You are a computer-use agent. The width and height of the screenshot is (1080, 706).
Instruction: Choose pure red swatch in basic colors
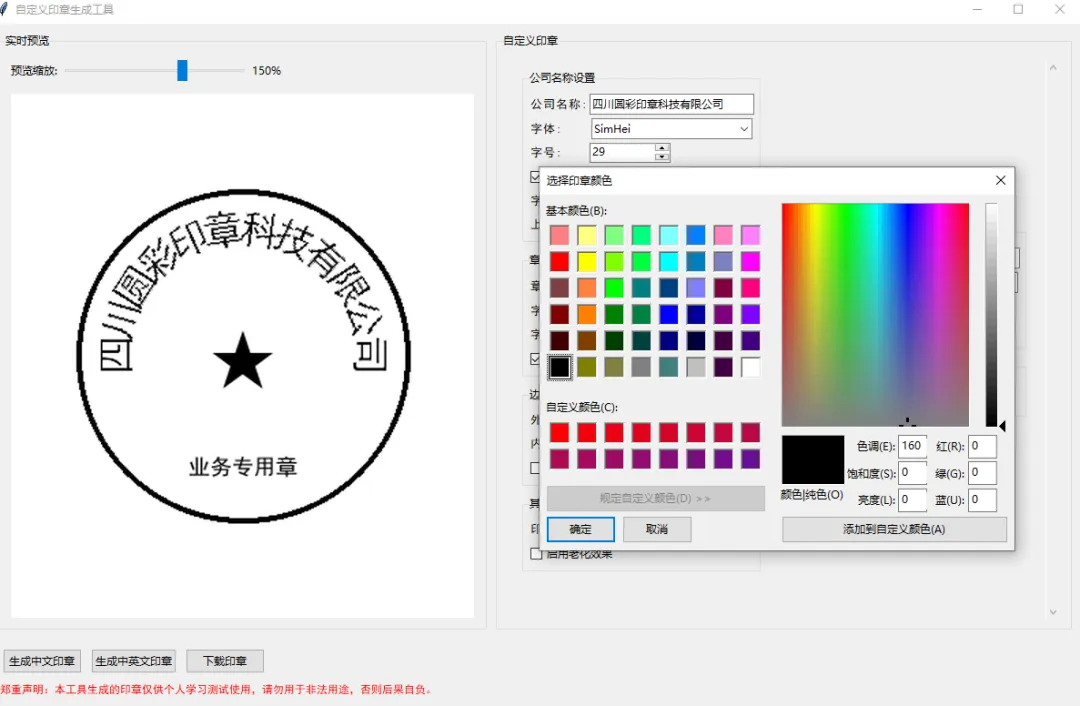pos(559,262)
